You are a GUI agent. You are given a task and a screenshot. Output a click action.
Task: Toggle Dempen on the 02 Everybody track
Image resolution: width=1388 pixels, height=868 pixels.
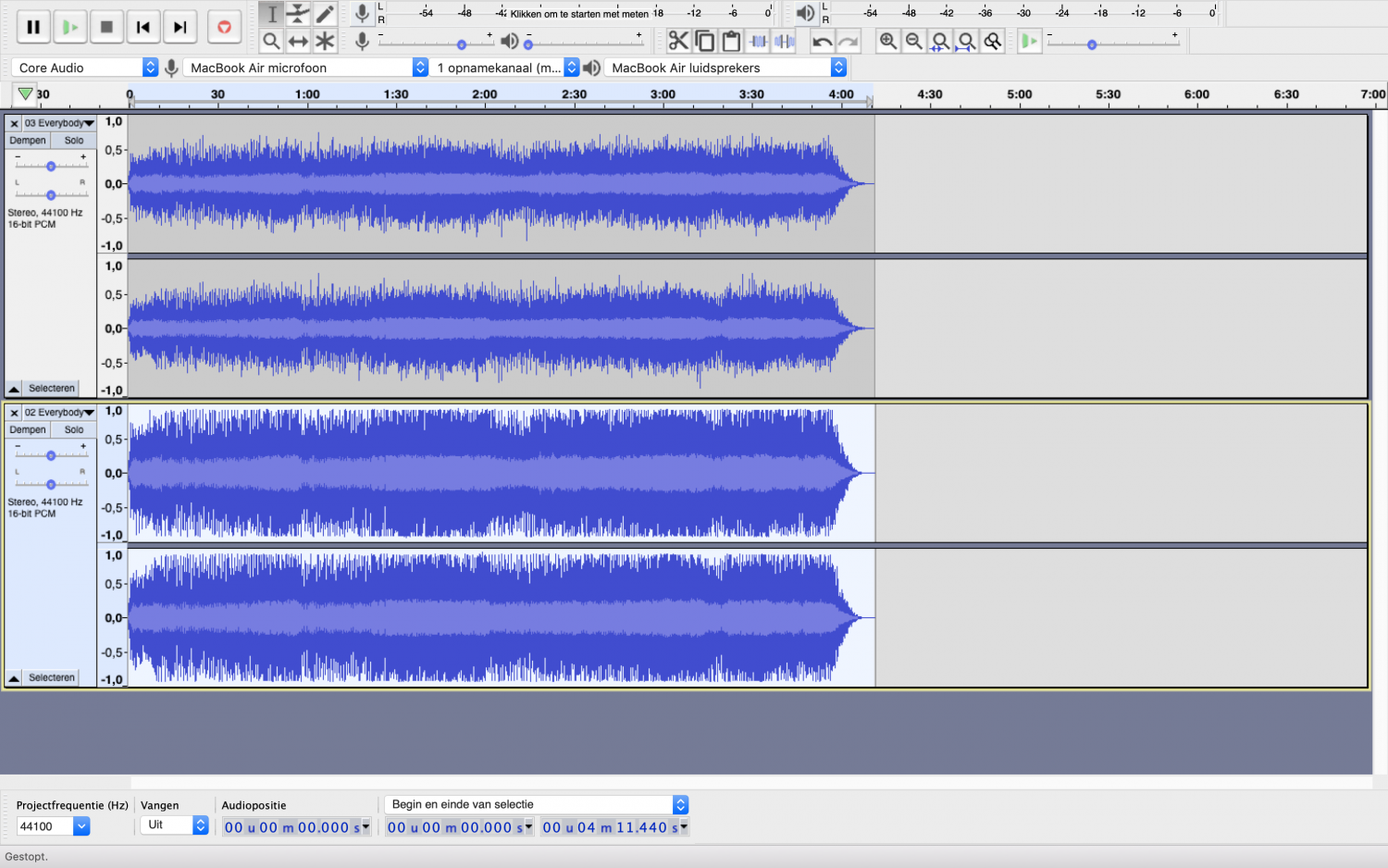28,430
